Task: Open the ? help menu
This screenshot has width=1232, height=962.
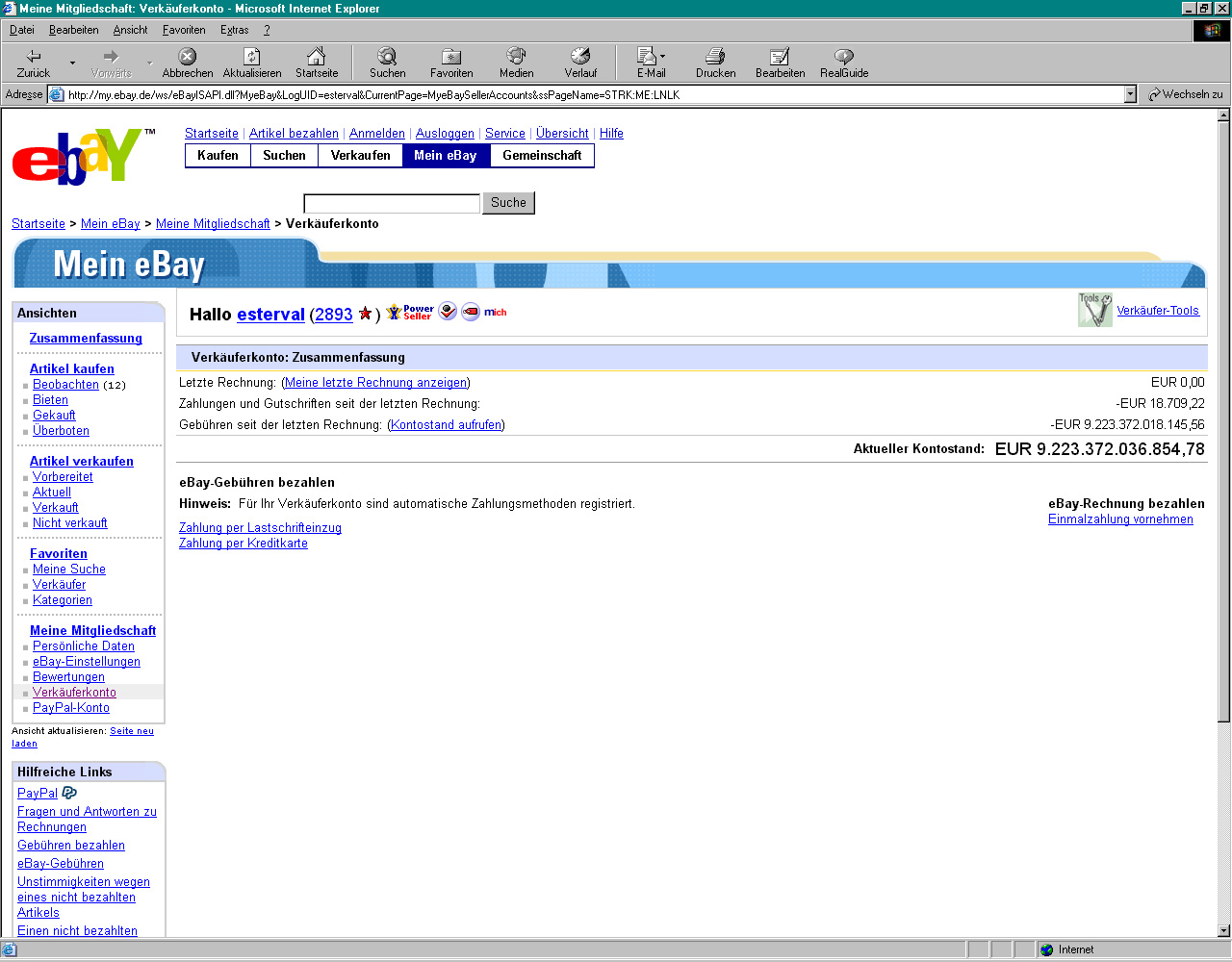Action: tap(267, 30)
